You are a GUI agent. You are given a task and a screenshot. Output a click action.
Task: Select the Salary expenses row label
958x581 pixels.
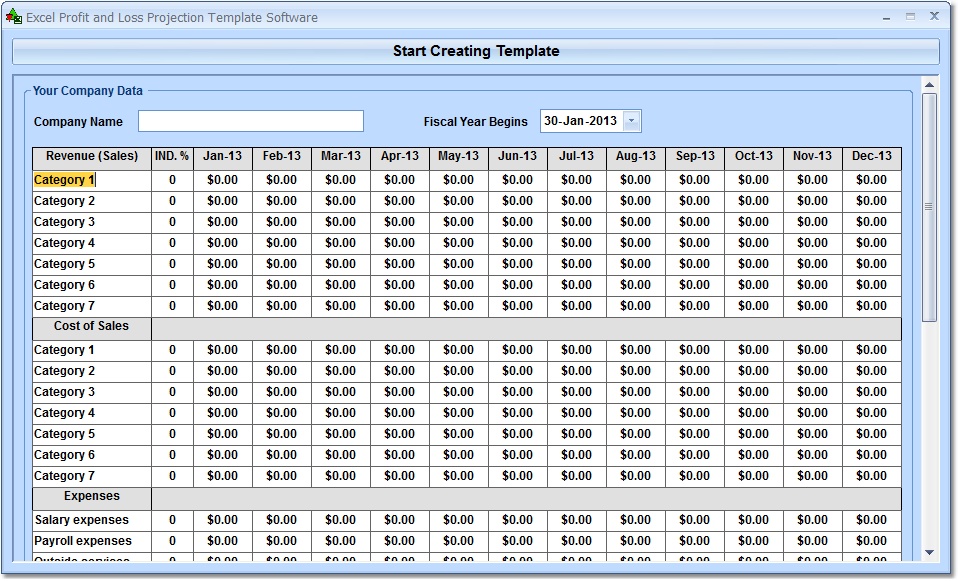92,521
